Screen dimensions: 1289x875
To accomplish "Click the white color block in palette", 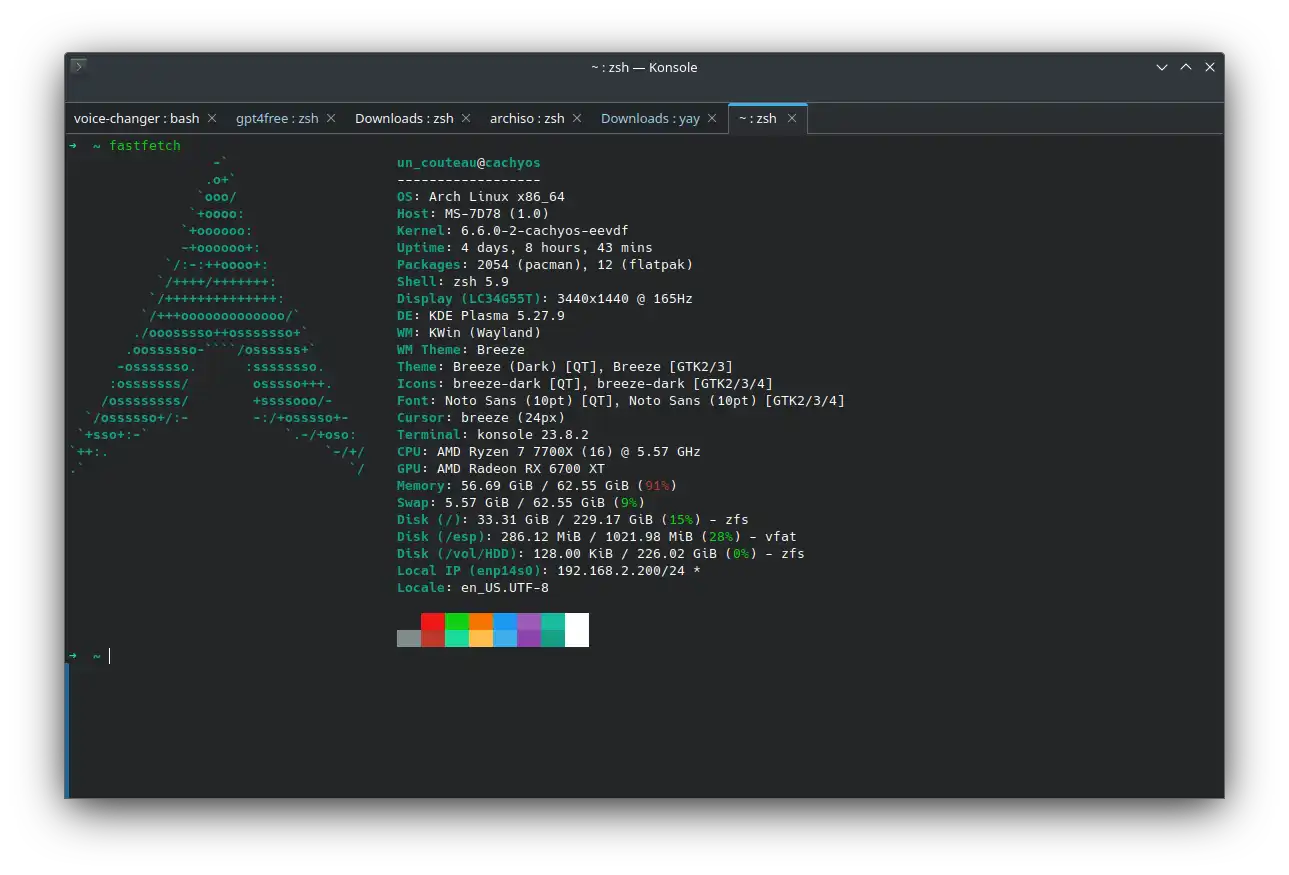I will [577, 630].
